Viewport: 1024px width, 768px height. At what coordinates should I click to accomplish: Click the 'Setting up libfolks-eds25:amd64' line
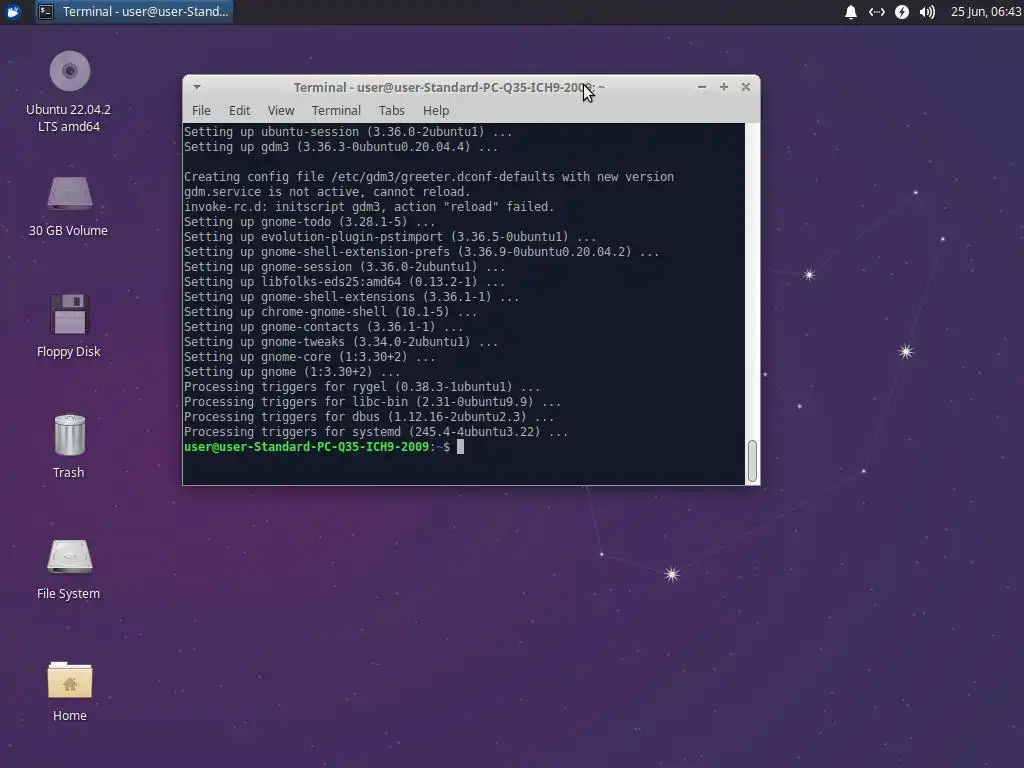coord(344,281)
